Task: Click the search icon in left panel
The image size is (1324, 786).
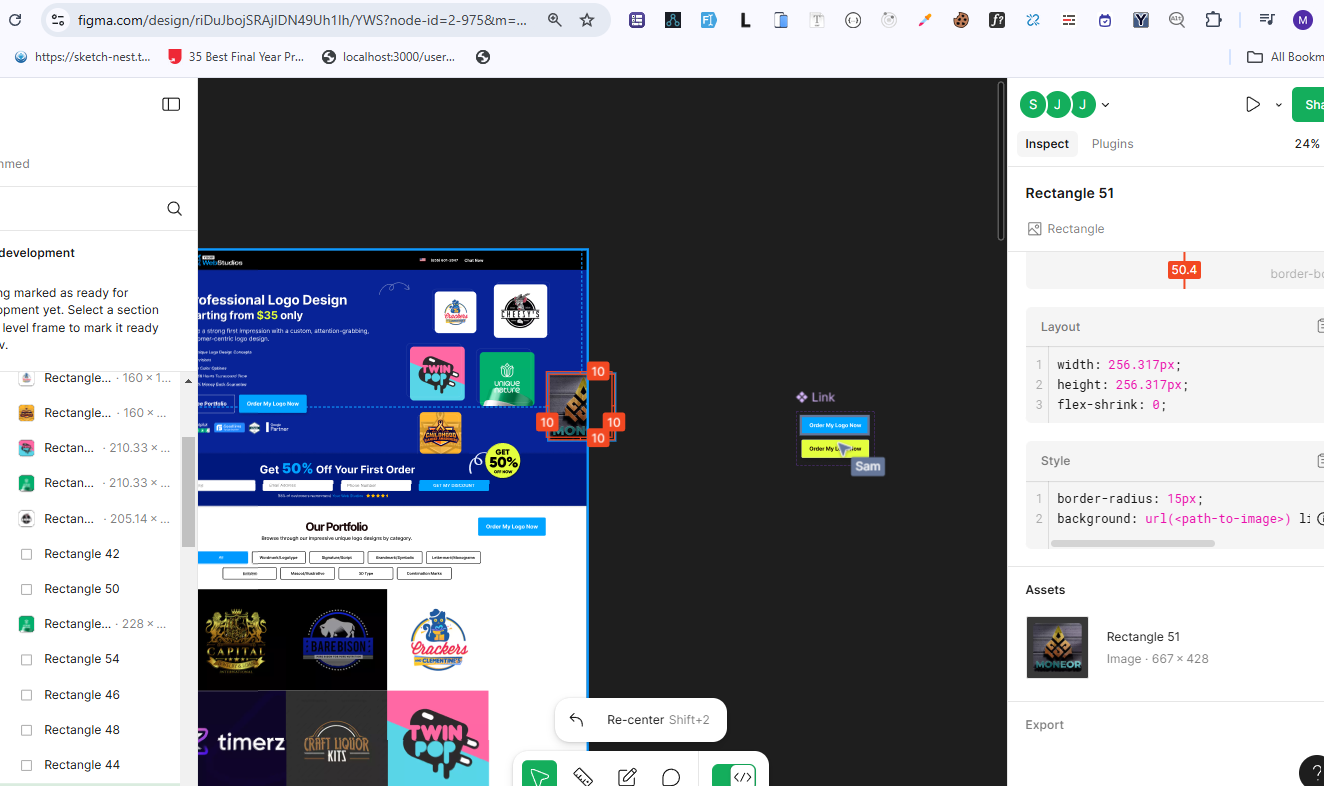Action: [174, 208]
